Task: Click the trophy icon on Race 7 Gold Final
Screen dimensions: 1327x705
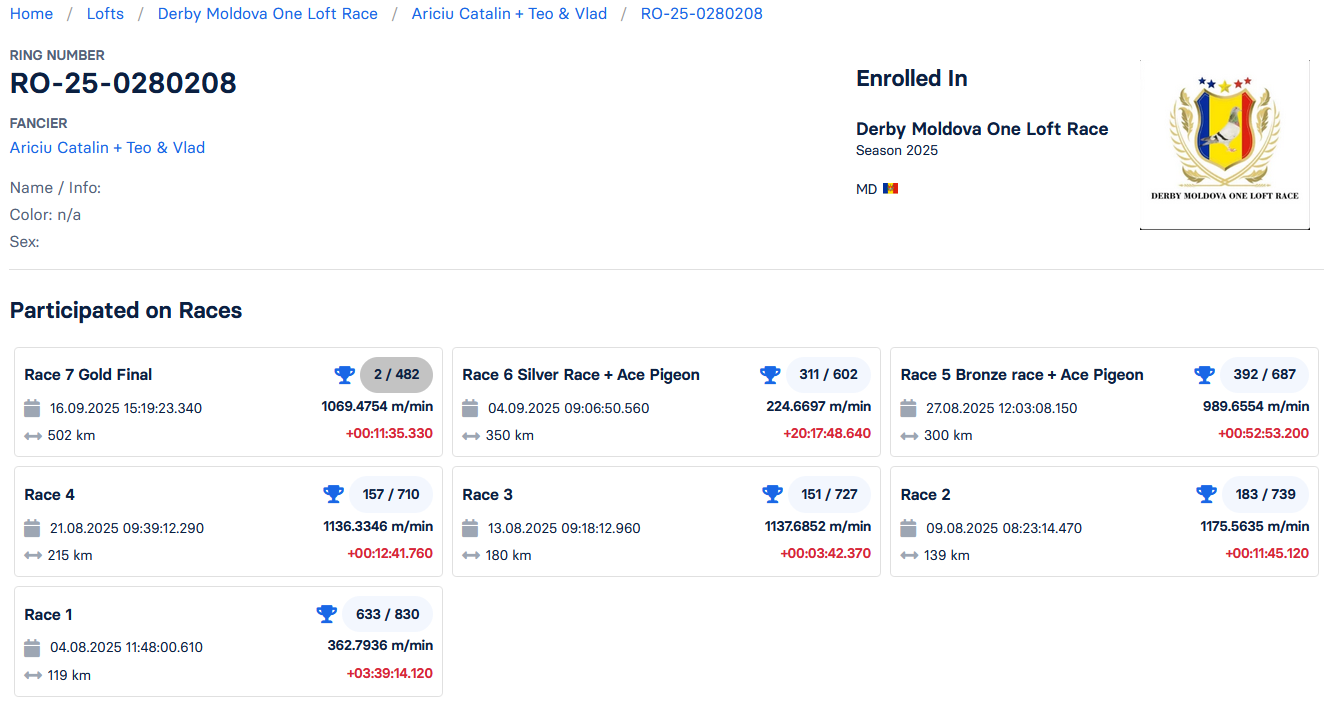Action: (344, 375)
